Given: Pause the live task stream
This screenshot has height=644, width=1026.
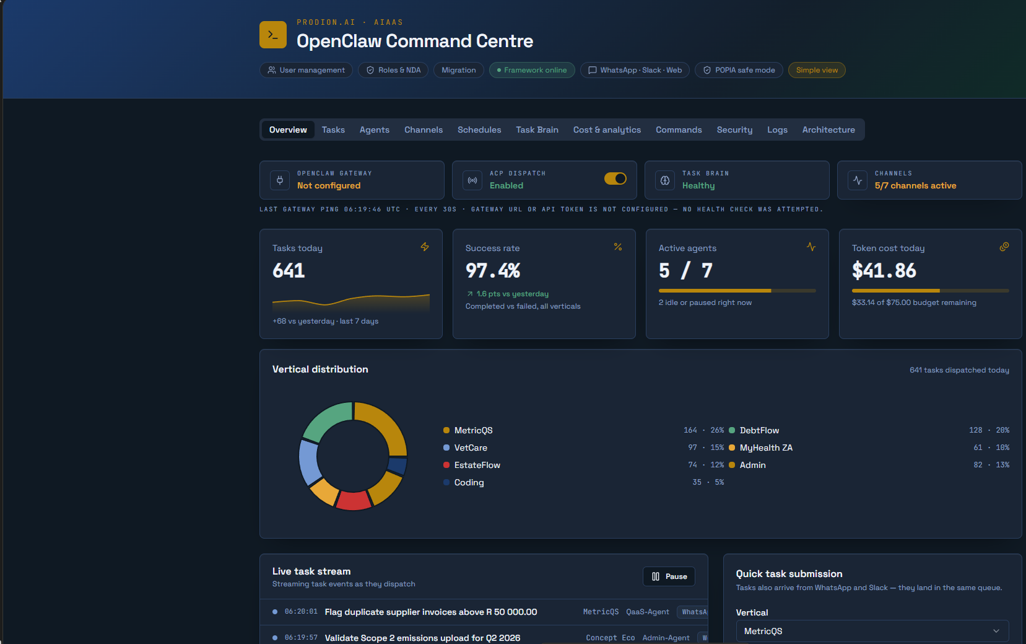Looking at the screenshot, I should 669,577.
